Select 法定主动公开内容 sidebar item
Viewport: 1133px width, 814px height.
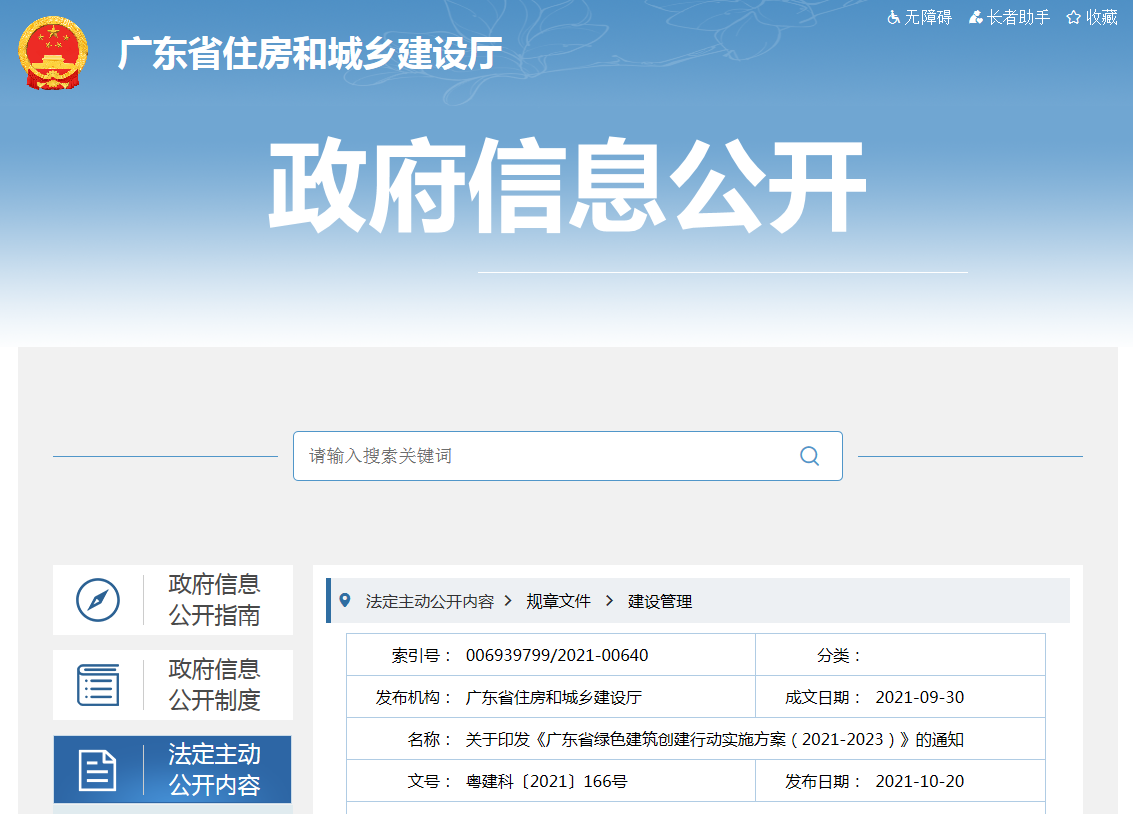(x=214, y=770)
